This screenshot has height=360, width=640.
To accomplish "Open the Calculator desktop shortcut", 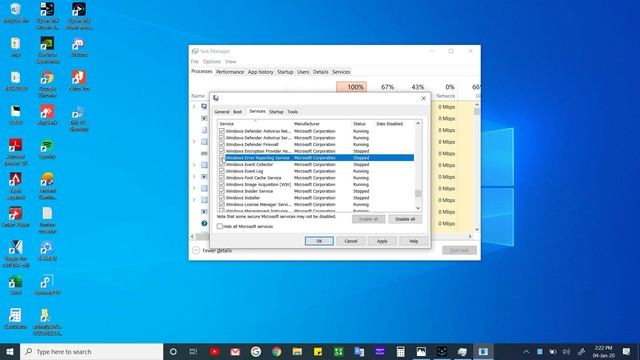I will pos(16,319).
